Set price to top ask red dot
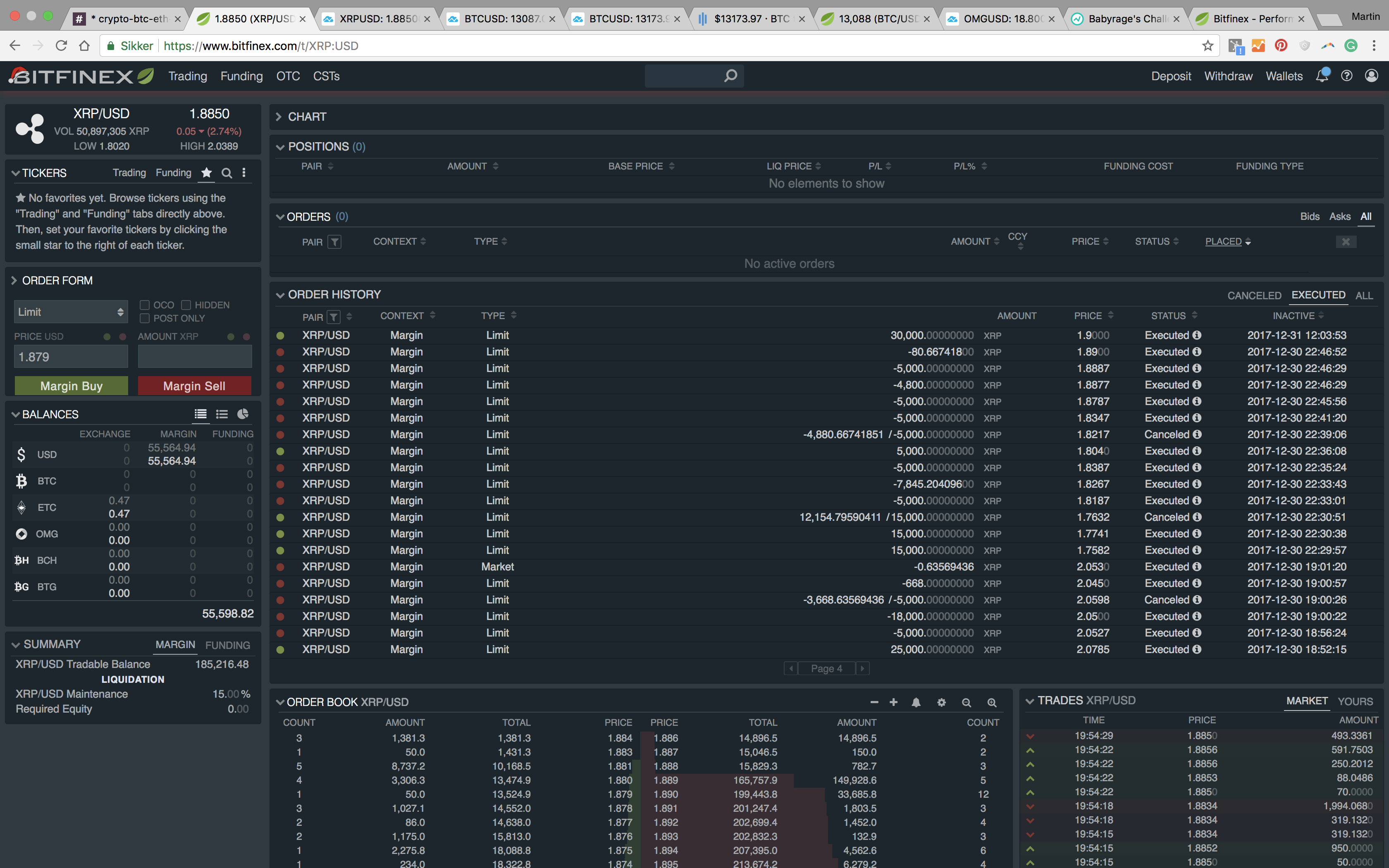This screenshot has height=868, width=1389. coord(122,336)
